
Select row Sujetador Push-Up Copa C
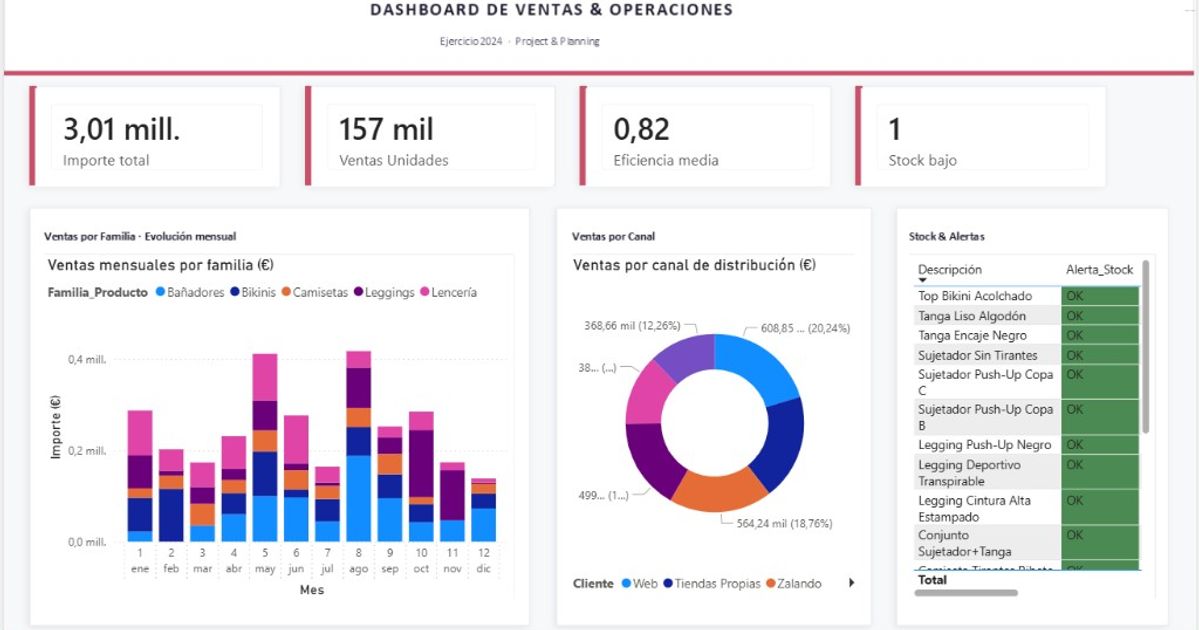[x=1026, y=382]
